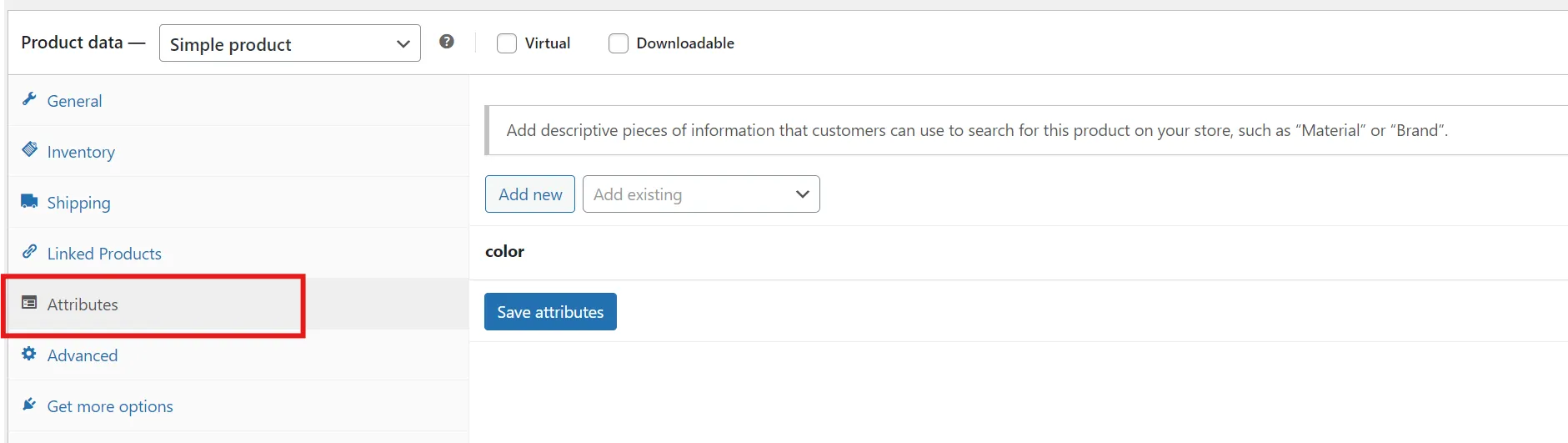Click the Linked Products chain icon
Screen dimensions: 1568x443
[x=29, y=252]
